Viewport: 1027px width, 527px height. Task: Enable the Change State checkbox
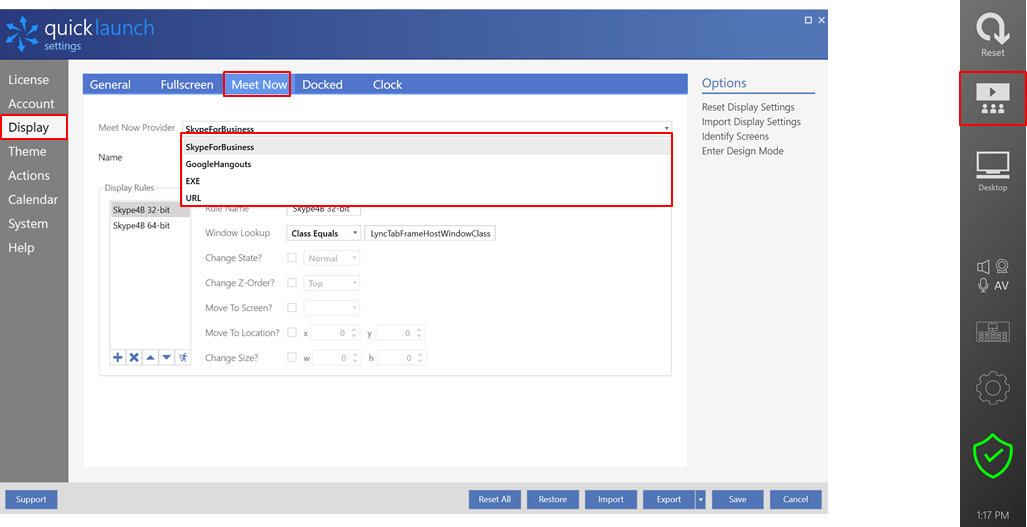tap(292, 258)
